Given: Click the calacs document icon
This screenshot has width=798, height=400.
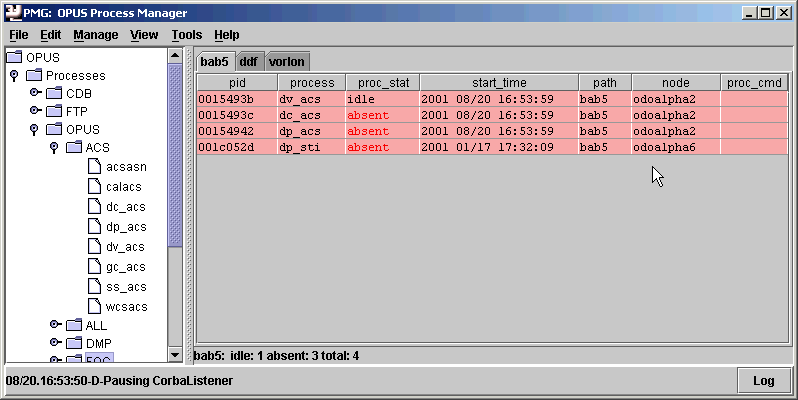Looking at the screenshot, I should 95,187.
